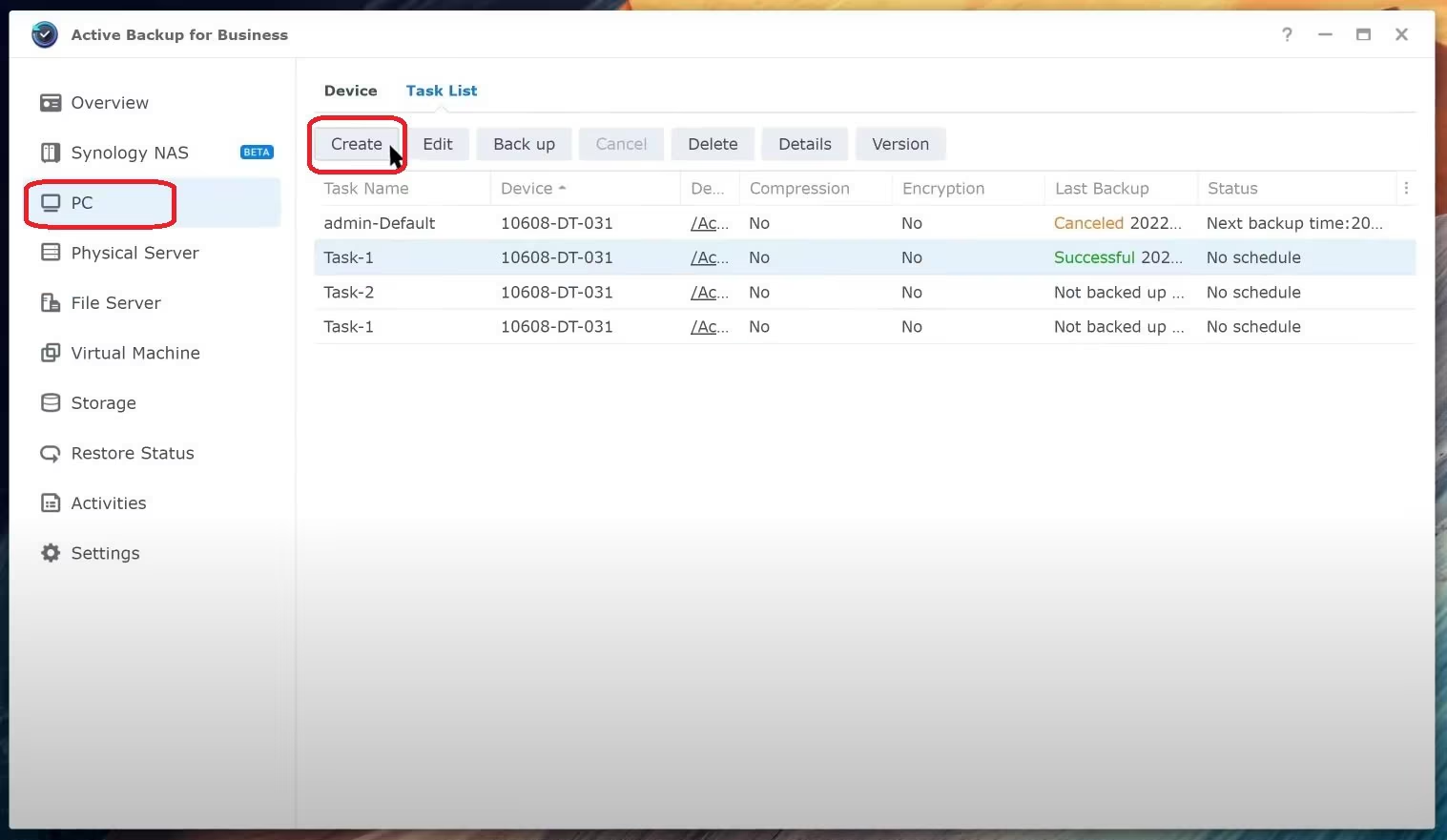The image size is (1447, 840).
Task: Click the Create button
Action: pos(357,144)
